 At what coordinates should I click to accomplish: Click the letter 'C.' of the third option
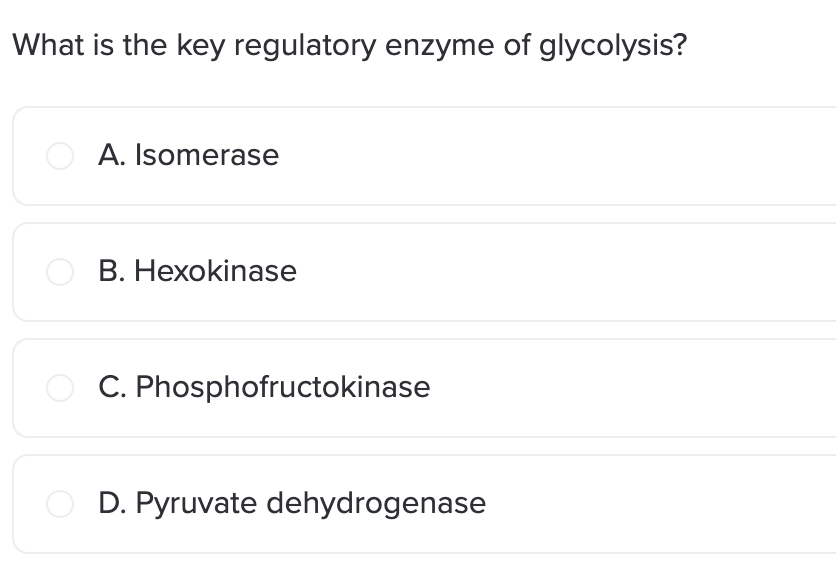click(x=113, y=387)
